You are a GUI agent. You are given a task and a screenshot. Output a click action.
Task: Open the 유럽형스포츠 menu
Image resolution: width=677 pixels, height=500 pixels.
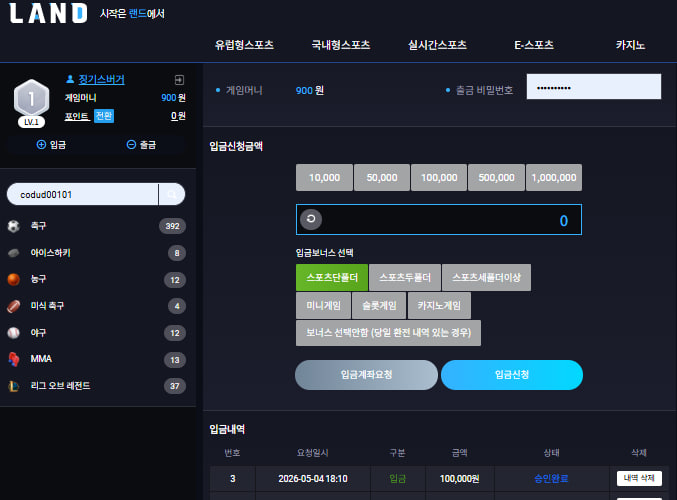[x=244, y=45]
